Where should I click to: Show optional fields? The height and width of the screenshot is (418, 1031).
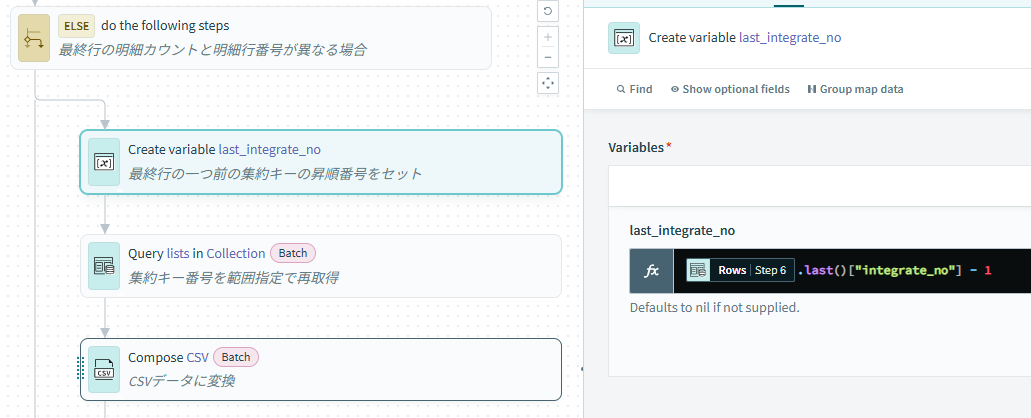(730, 89)
